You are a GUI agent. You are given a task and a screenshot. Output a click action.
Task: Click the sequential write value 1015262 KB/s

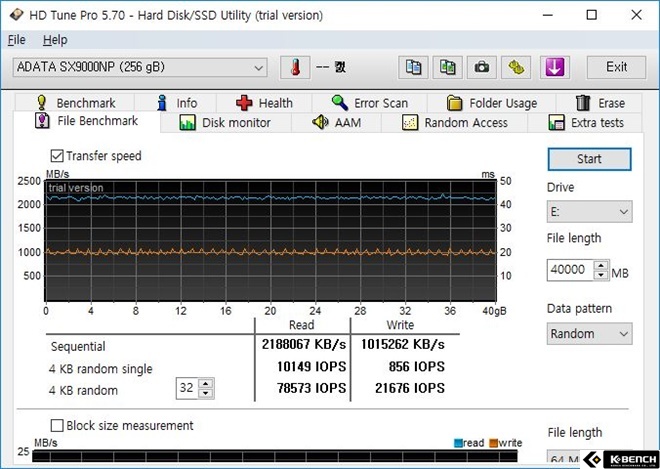click(x=402, y=345)
